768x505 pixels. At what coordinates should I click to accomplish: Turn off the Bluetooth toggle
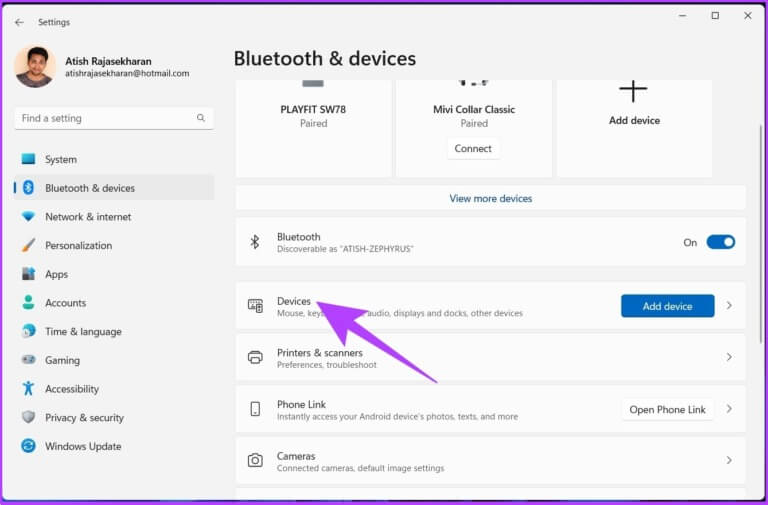tap(720, 242)
